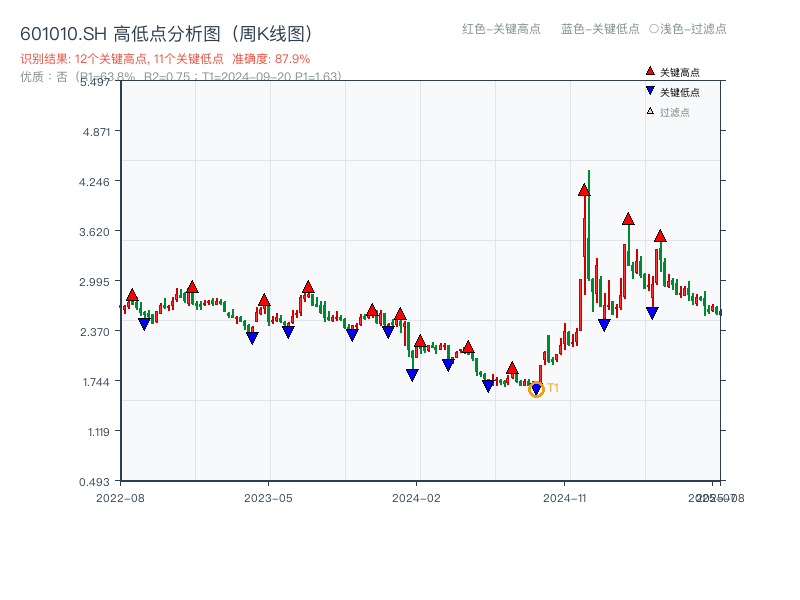
Task: Select the last blue low triangle on the right
Action: click(x=652, y=313)
